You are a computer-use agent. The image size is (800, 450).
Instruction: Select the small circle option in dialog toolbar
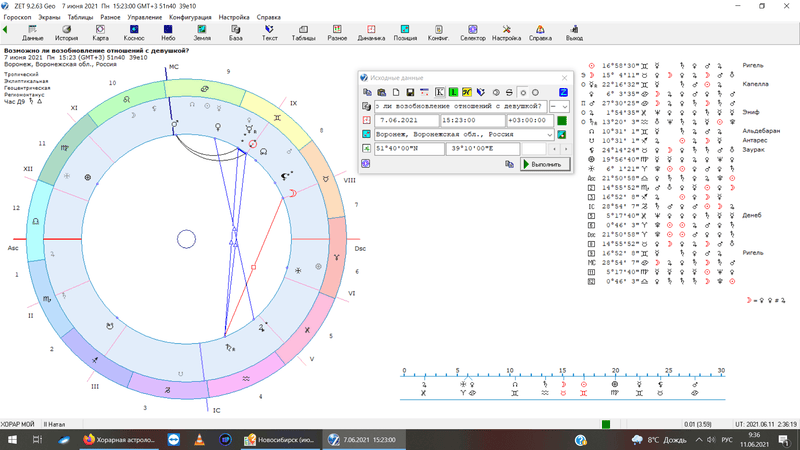pos(522,92)
